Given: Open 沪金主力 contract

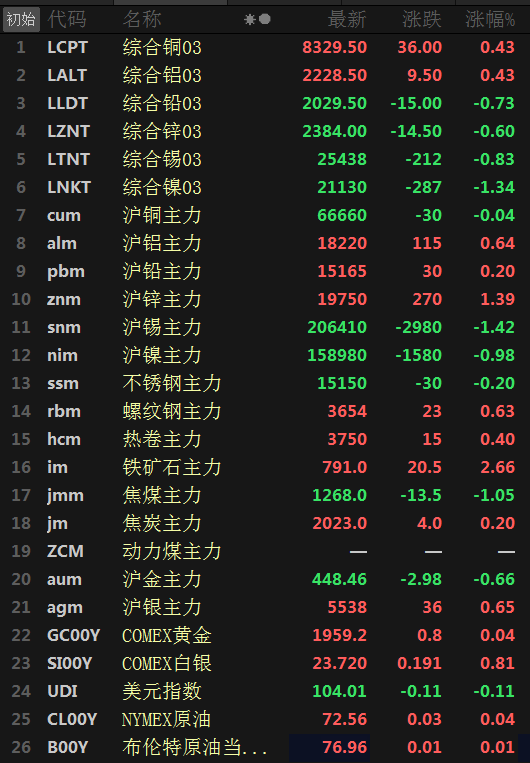Looking at the screenshot, I should click(162, 580).
